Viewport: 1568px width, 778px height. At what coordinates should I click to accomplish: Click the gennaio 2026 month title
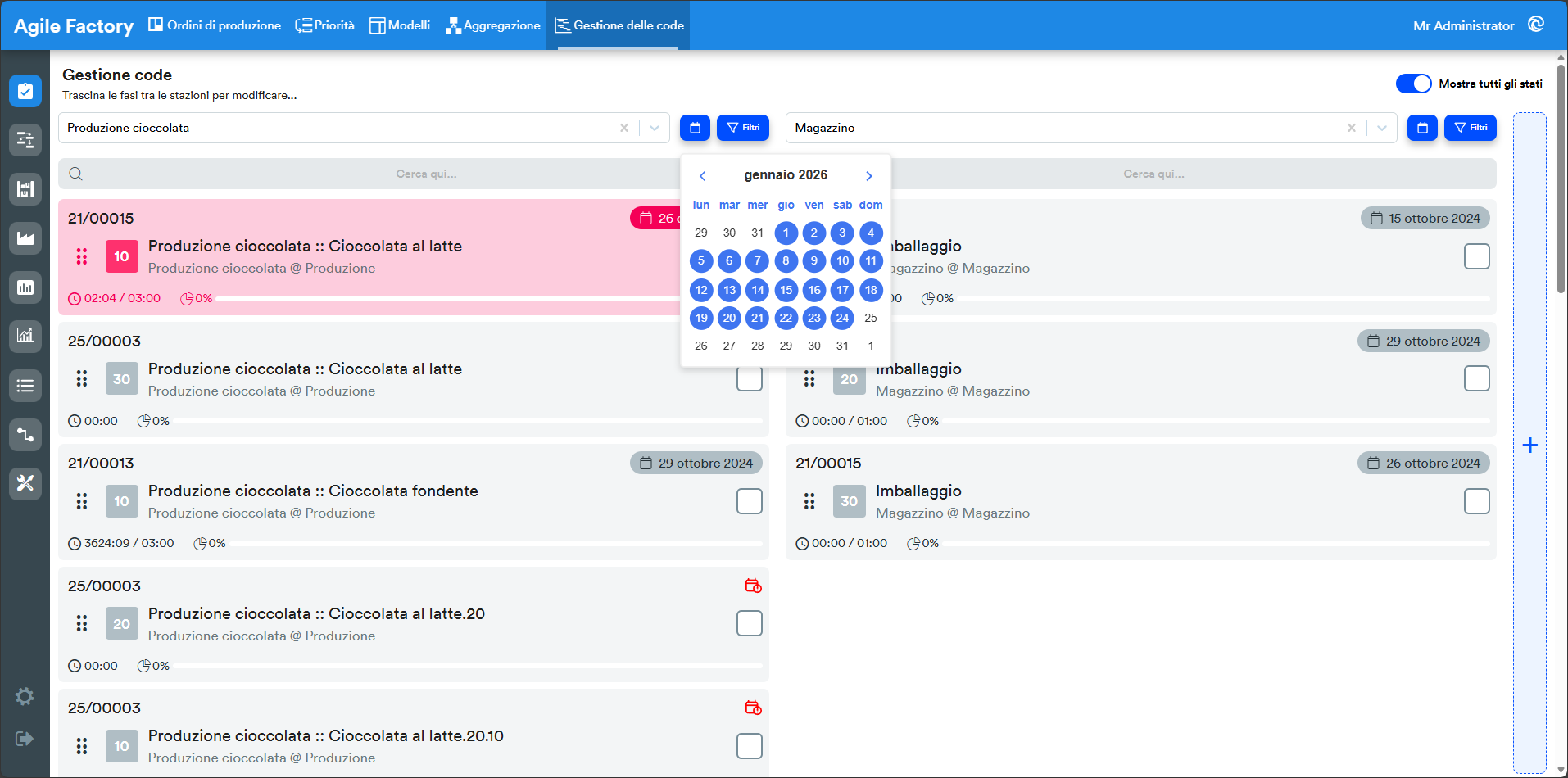[x=786, y=175]
